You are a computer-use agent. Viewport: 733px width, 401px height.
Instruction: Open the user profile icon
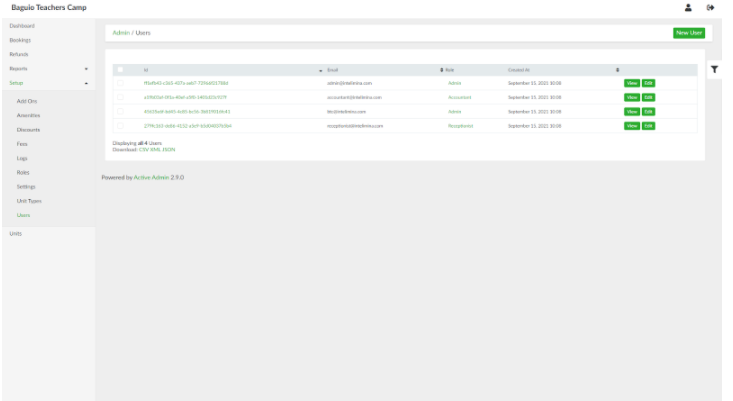tap(688, 7)
